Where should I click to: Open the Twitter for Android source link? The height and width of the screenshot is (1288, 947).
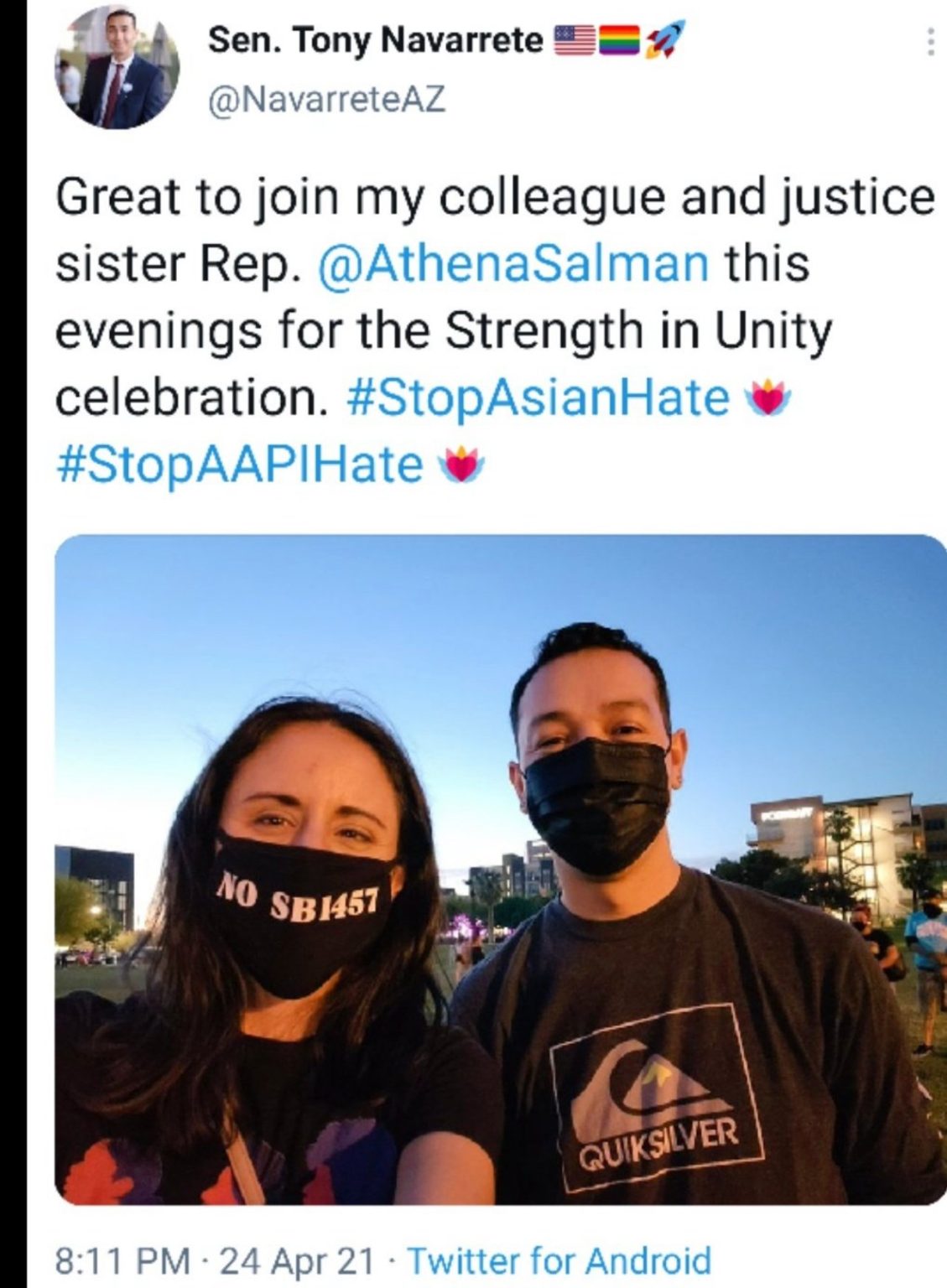(559, 1260)
